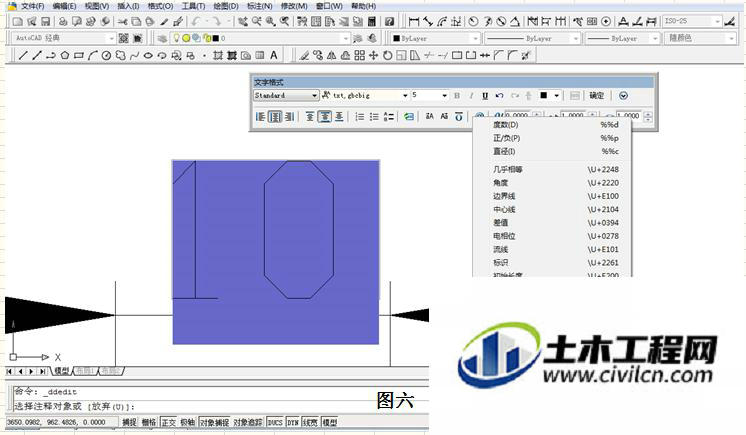Click the black ByLayer color square
746x435 pixels.
(x=396, y=38)
